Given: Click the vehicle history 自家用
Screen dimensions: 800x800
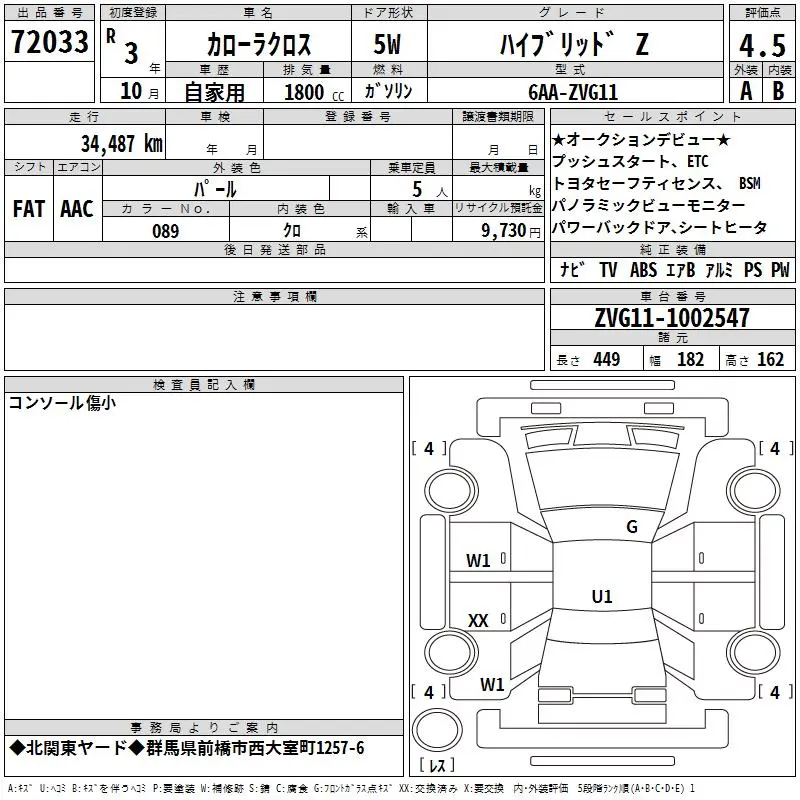Looking at the screenshot, I should (214, 92).
